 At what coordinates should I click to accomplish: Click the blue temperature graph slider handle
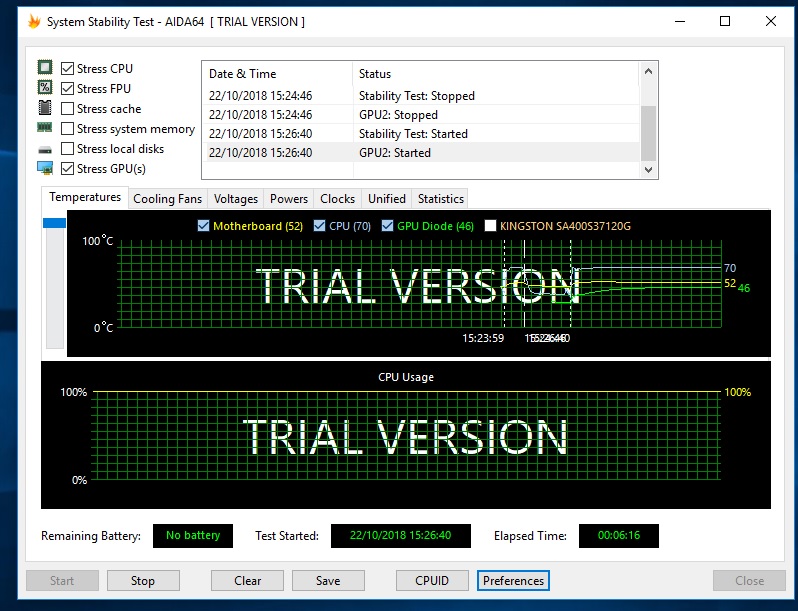54,223
